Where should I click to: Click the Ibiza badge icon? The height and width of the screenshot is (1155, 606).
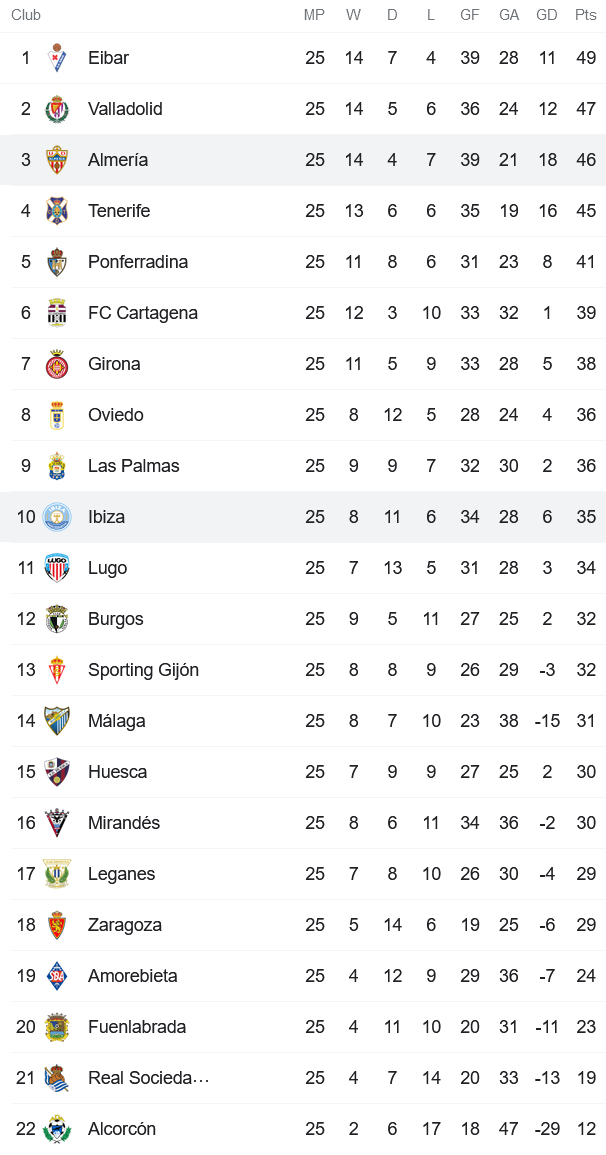[x=59, y=517]
